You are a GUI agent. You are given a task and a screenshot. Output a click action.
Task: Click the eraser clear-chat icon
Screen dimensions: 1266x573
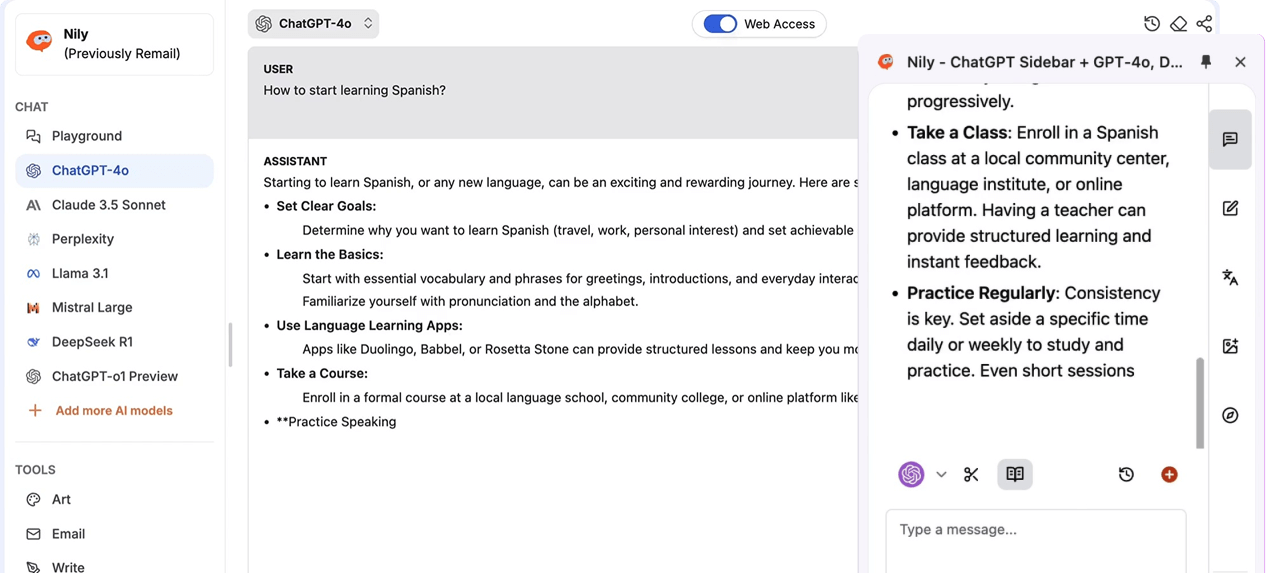coord(1178,24)
